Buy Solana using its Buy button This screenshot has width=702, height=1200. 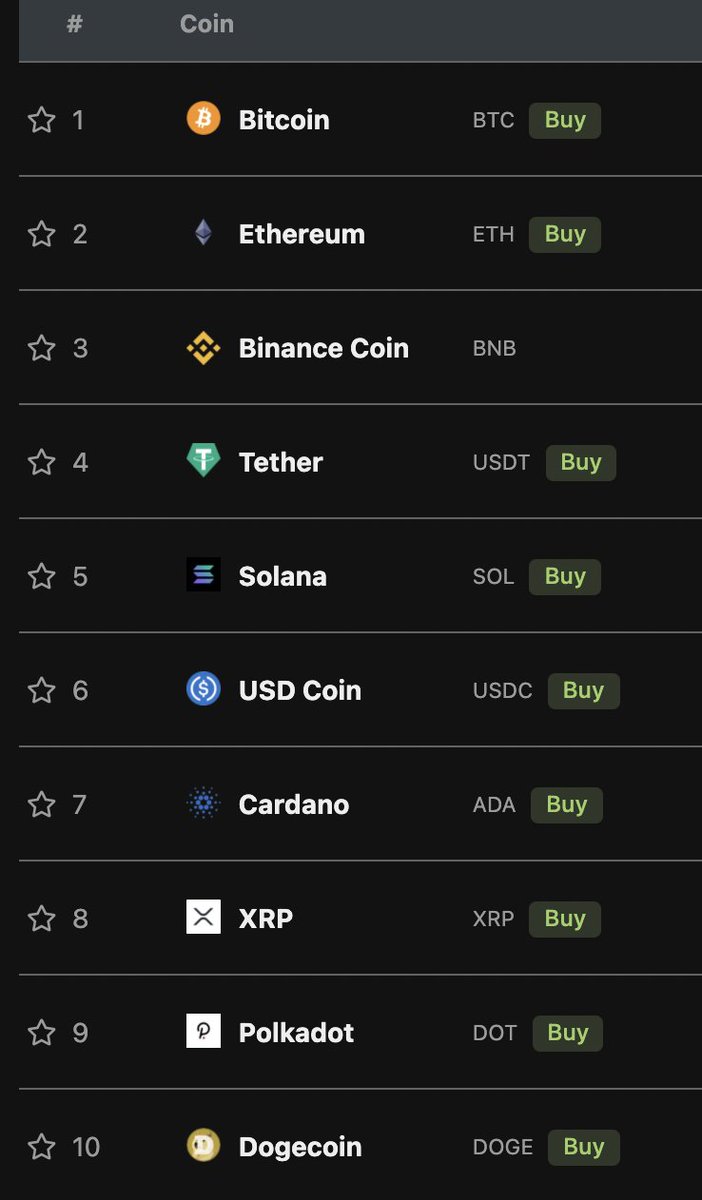pos(565,576)
